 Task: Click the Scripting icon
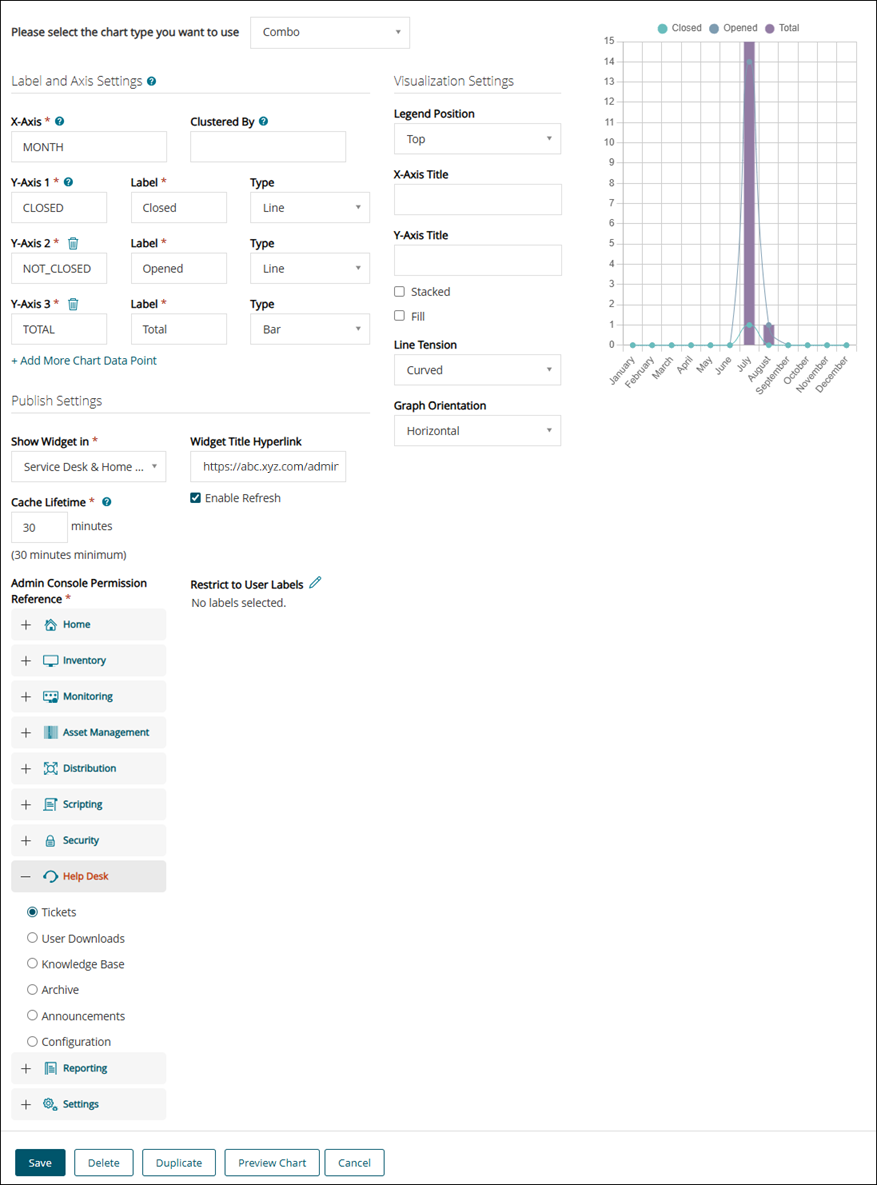[x=51, y=804]
